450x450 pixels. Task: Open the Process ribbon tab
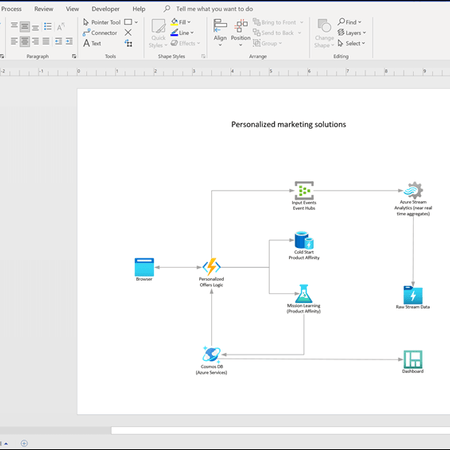click(x=11, y=9)
